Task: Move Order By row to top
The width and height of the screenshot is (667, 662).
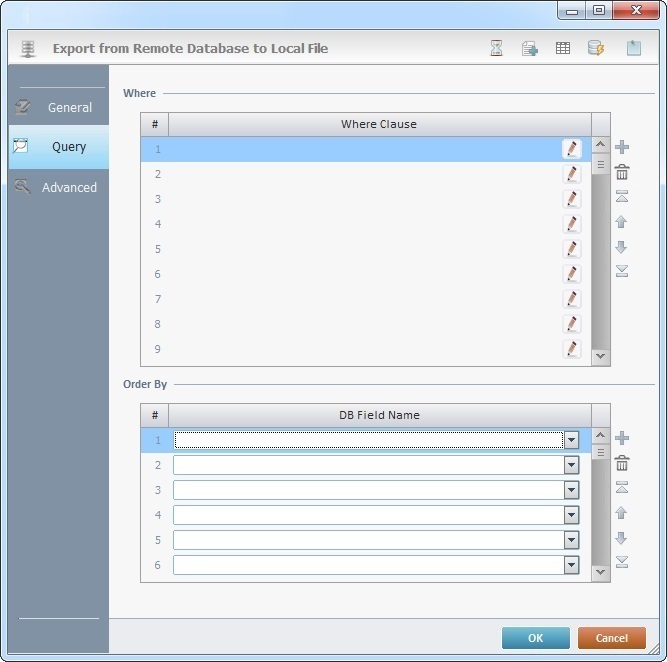Action: pos(622,488)
